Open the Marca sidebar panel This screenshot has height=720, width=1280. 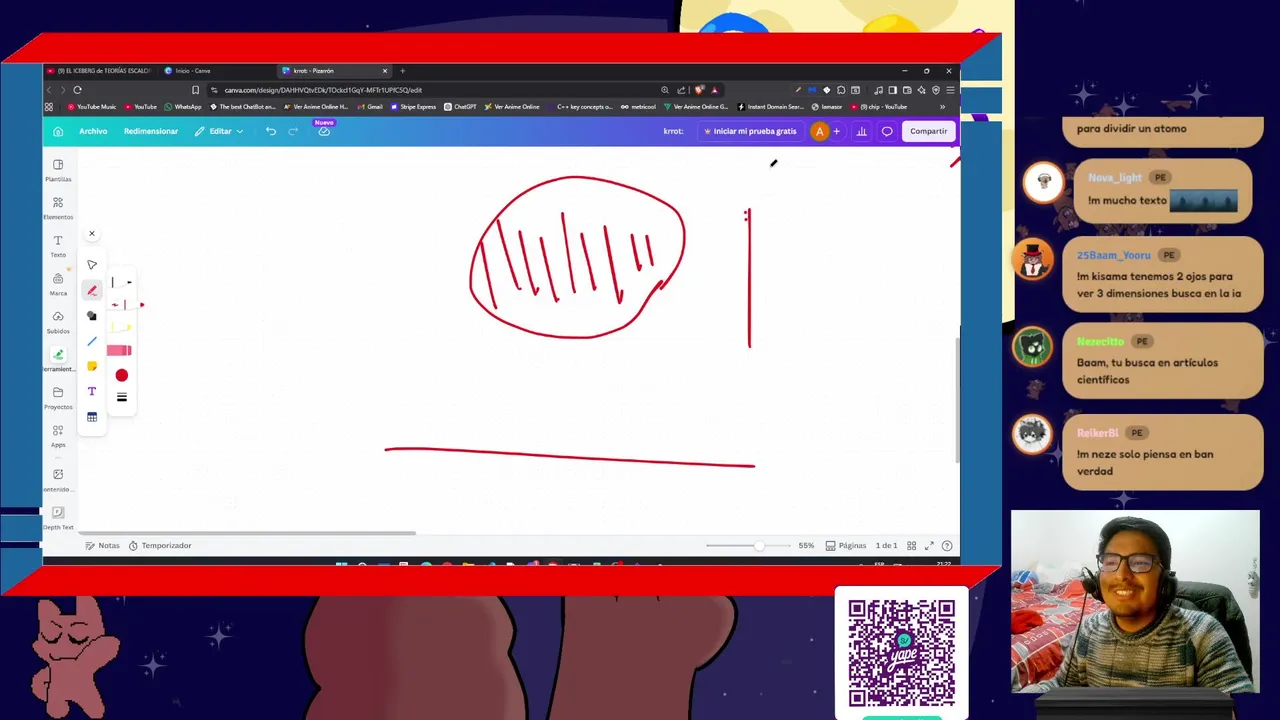(x=58, y=284)
